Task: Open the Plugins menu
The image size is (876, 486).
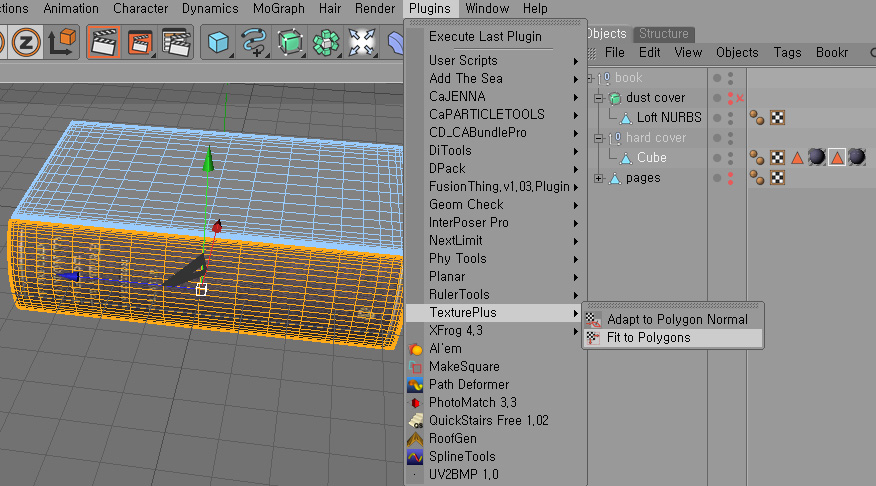Action: tap(430, 8)
